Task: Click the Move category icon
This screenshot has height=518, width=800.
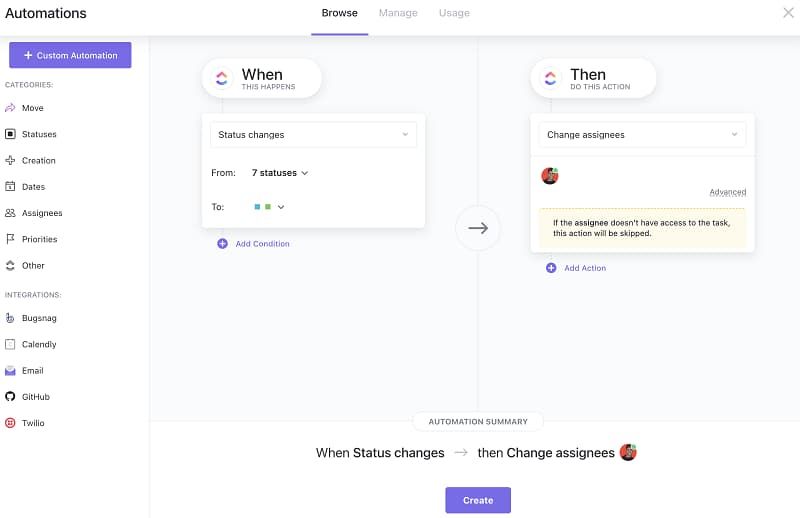Action: (10, 108)
